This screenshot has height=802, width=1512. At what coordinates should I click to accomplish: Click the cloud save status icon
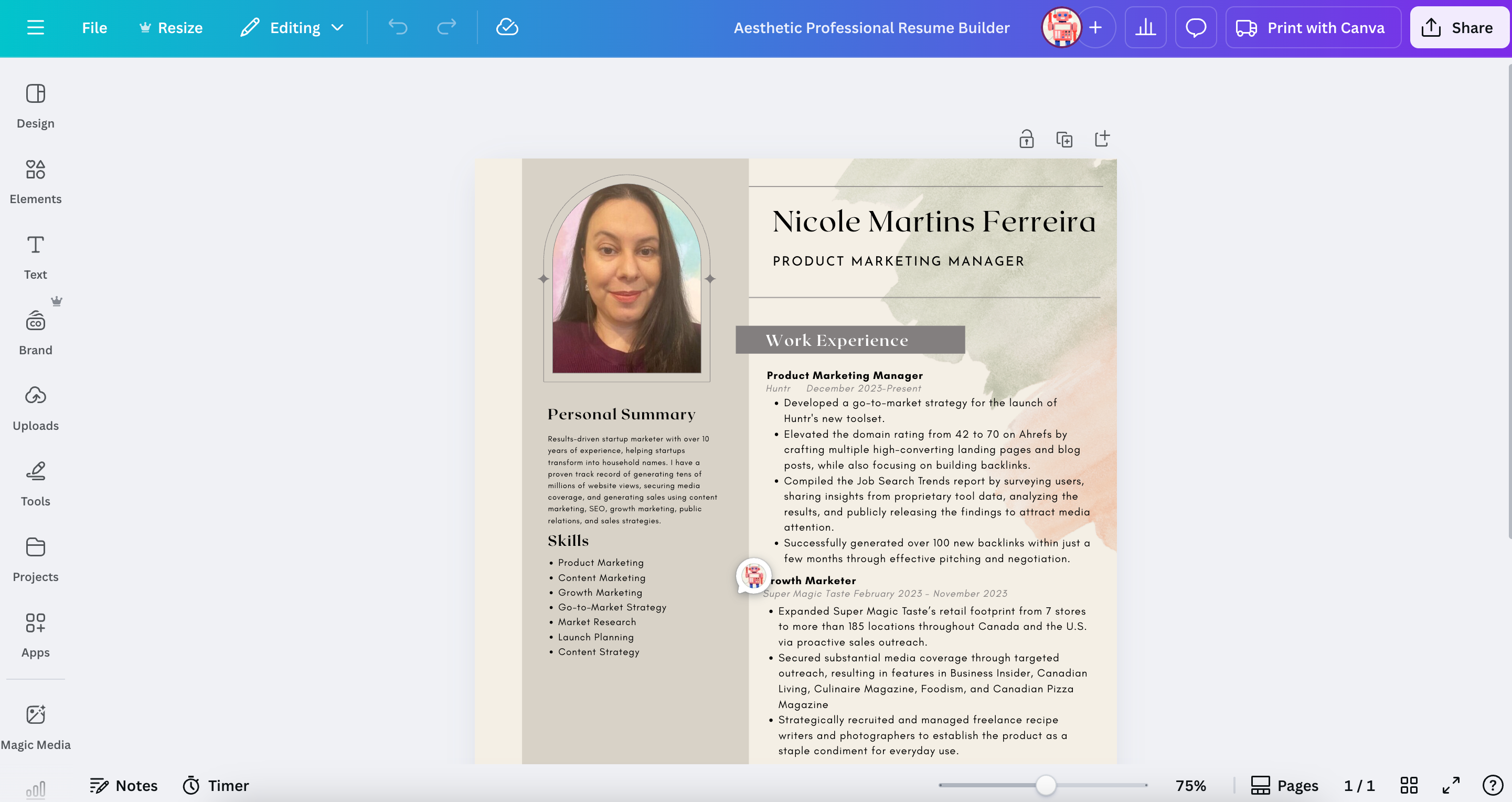click(x=507, y=28)
